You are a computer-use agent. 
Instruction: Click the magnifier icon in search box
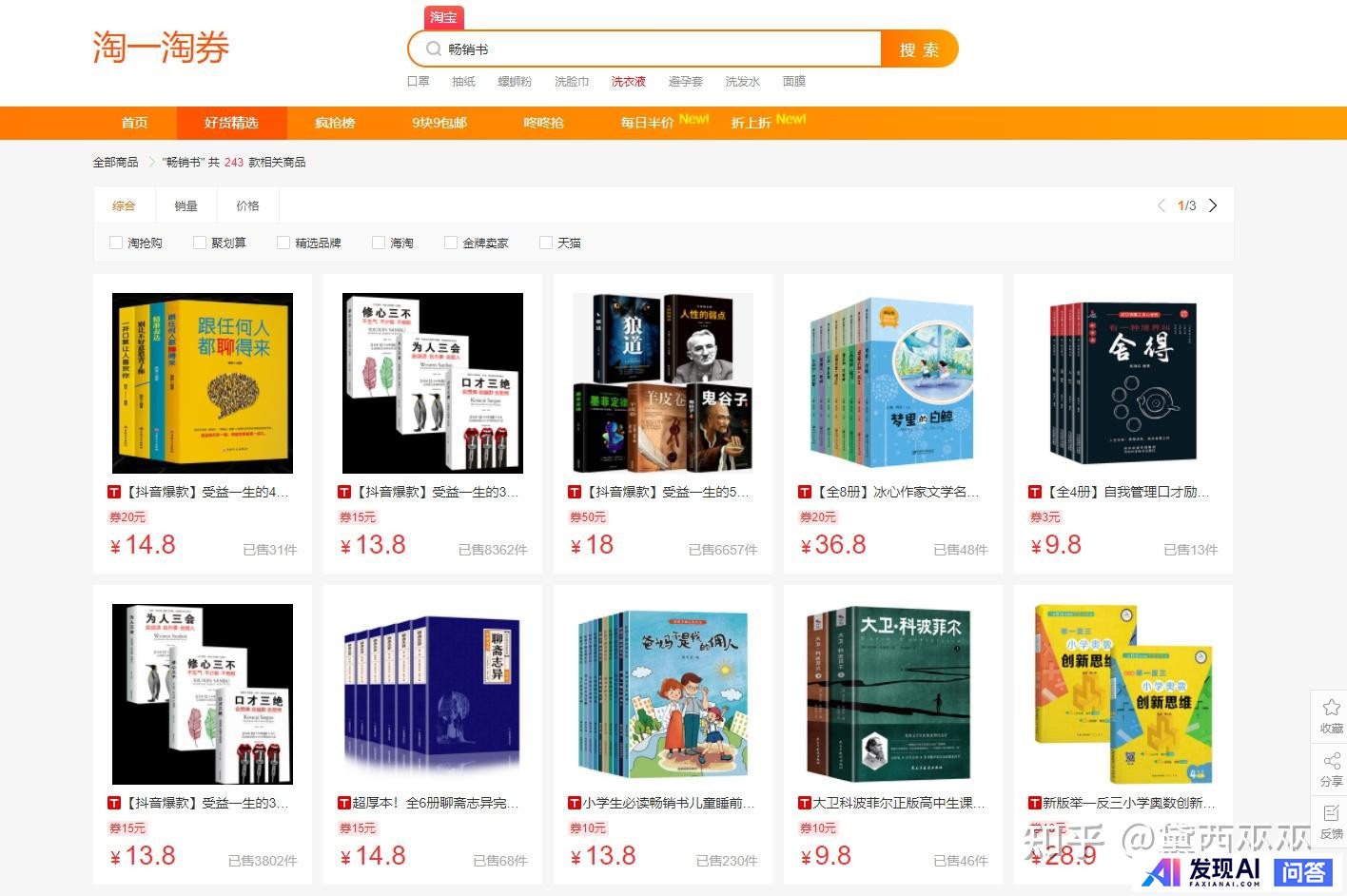point(434,49)
